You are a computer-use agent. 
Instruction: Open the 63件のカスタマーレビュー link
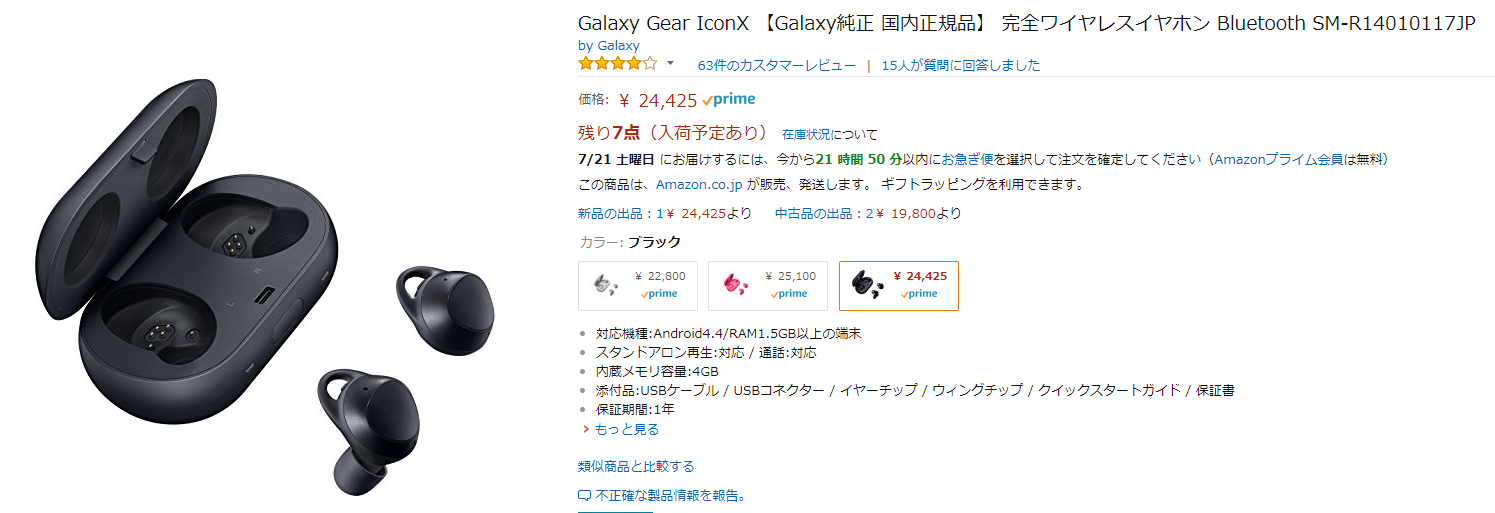pyautogui.click(x=776, y=65)
